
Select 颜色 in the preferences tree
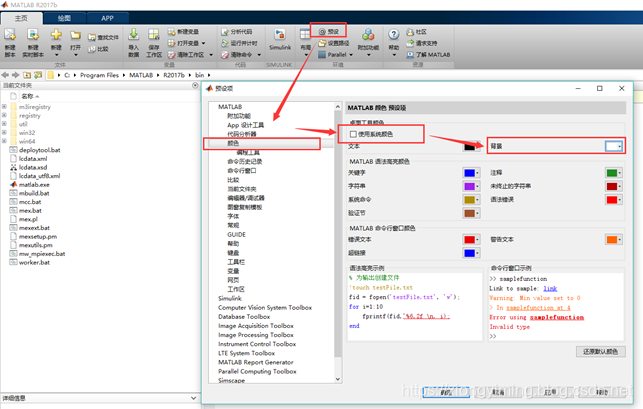[x=233, y=143]
